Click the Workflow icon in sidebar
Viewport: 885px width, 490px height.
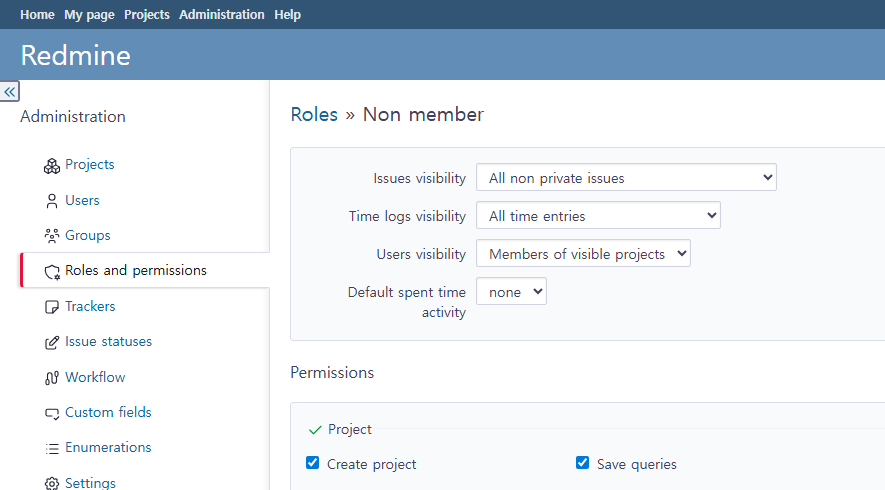[52, 378]
